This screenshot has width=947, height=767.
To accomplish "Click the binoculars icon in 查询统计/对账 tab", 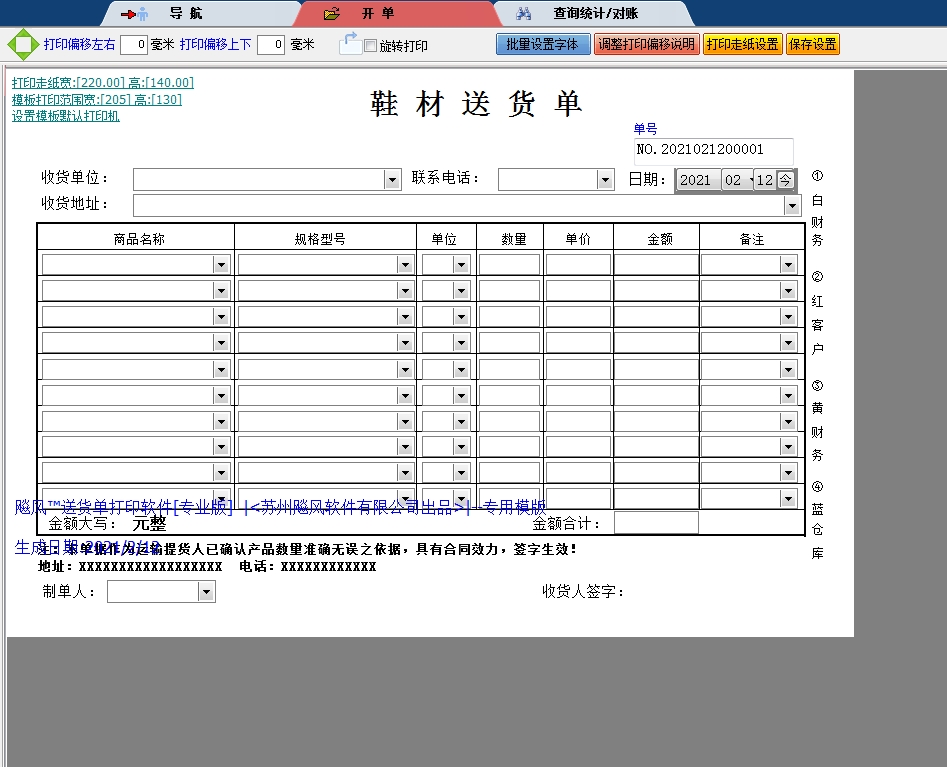I will tap(524, 14).
